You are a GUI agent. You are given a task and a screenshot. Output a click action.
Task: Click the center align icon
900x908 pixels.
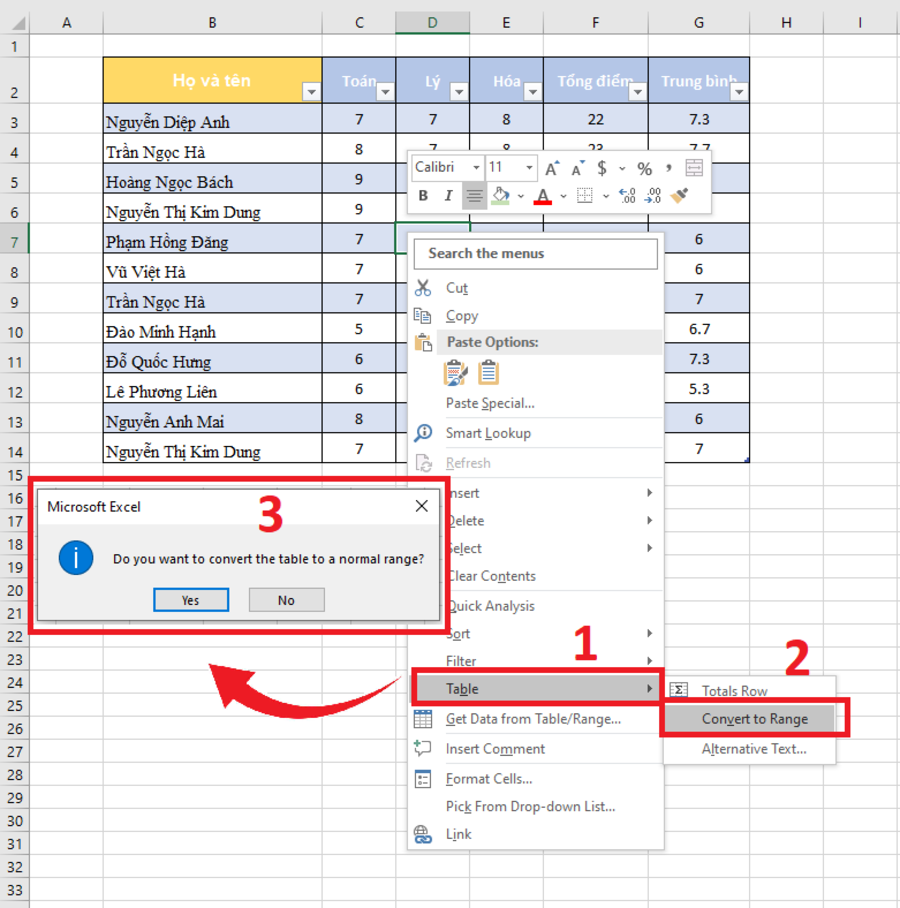[474, 196]
